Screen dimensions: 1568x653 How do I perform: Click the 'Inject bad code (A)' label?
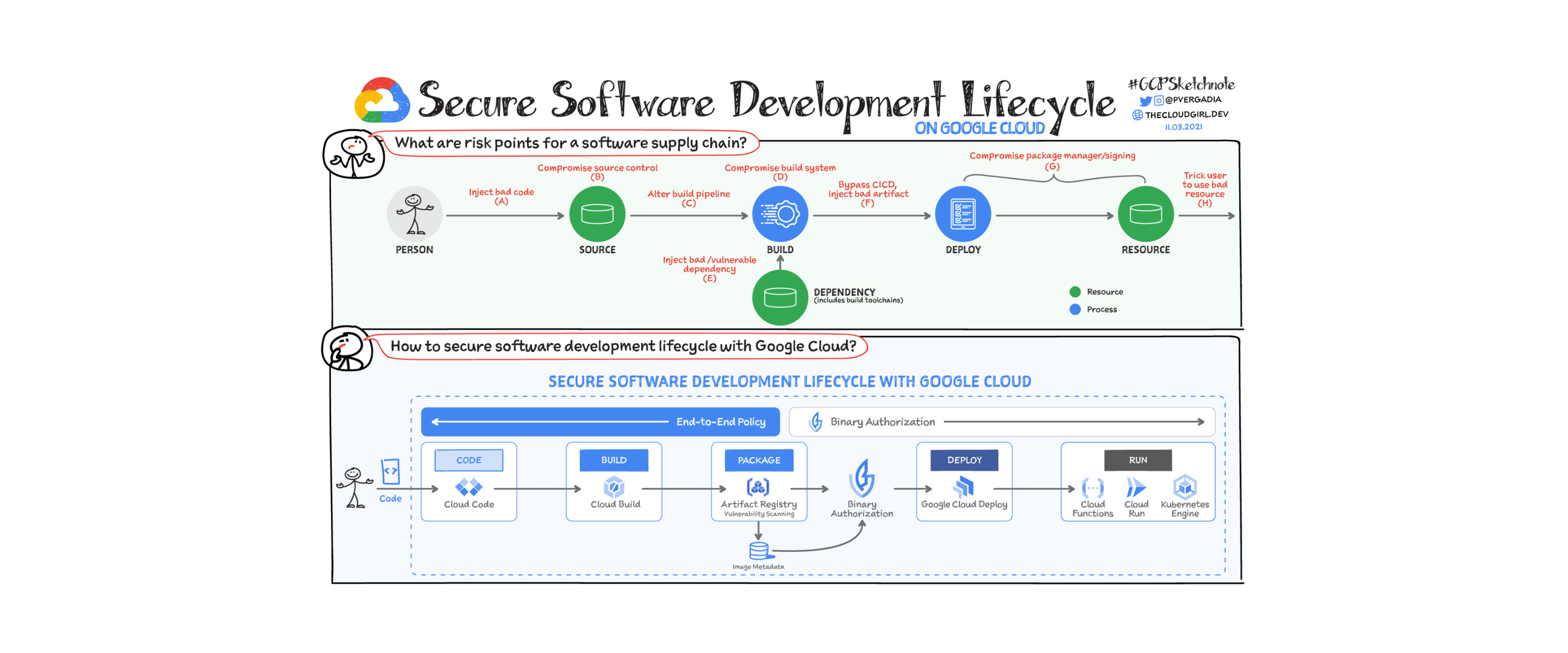pos(501,196)
